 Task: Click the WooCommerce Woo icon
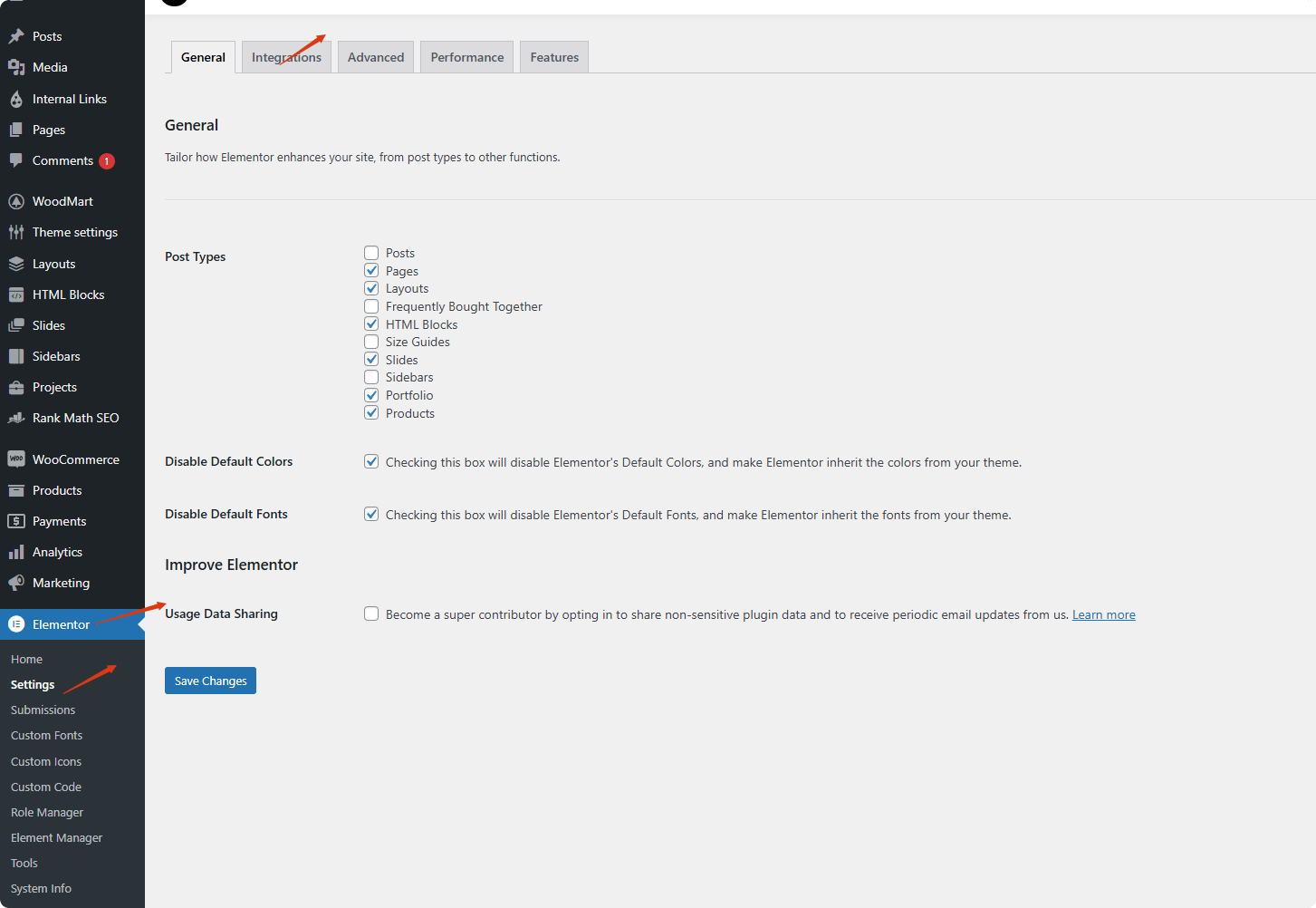(x=16, y=459)
